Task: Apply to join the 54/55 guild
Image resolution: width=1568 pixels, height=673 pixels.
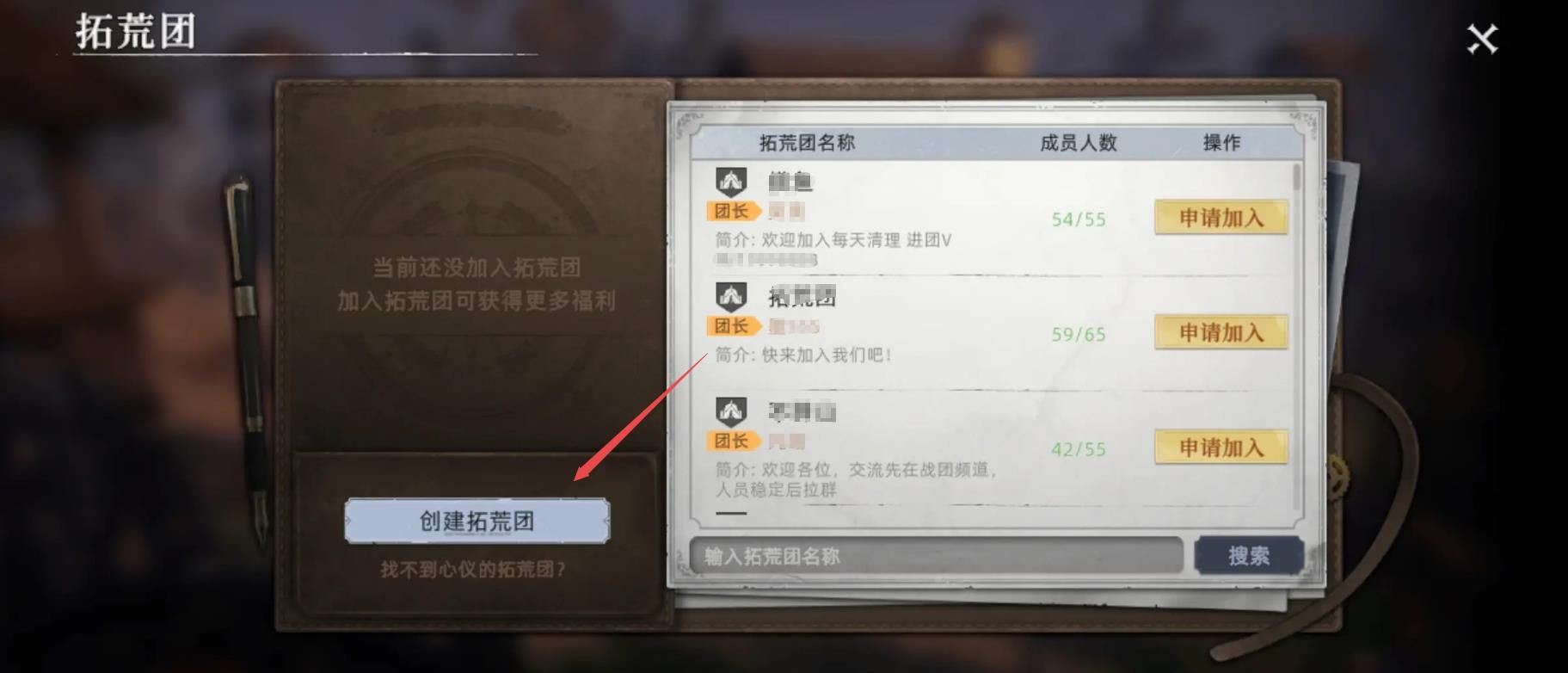Action: click(x=1221, y=218)
